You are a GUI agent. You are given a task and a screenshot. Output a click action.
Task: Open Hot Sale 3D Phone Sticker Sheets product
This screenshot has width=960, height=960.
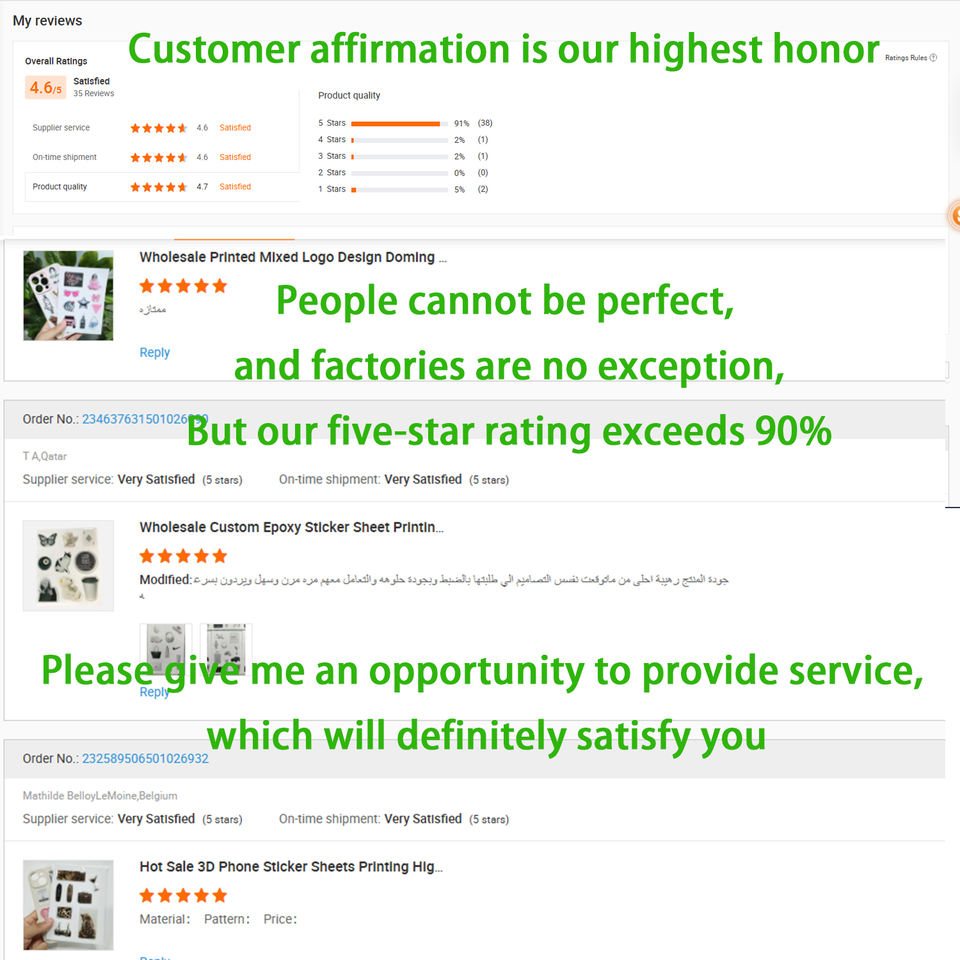pos(291,867)
